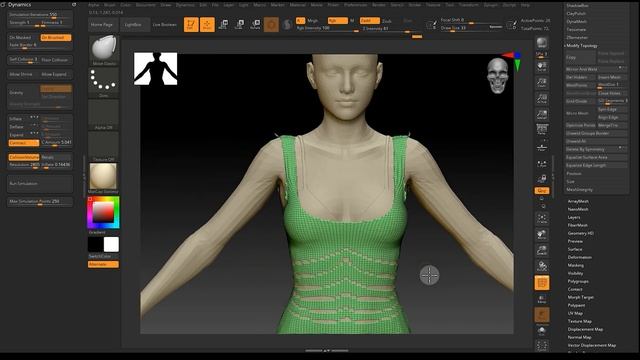Toggle Floor Collision in Dynamics
Image resolution: width=640 pixels, height=360 pixels.
56,60
